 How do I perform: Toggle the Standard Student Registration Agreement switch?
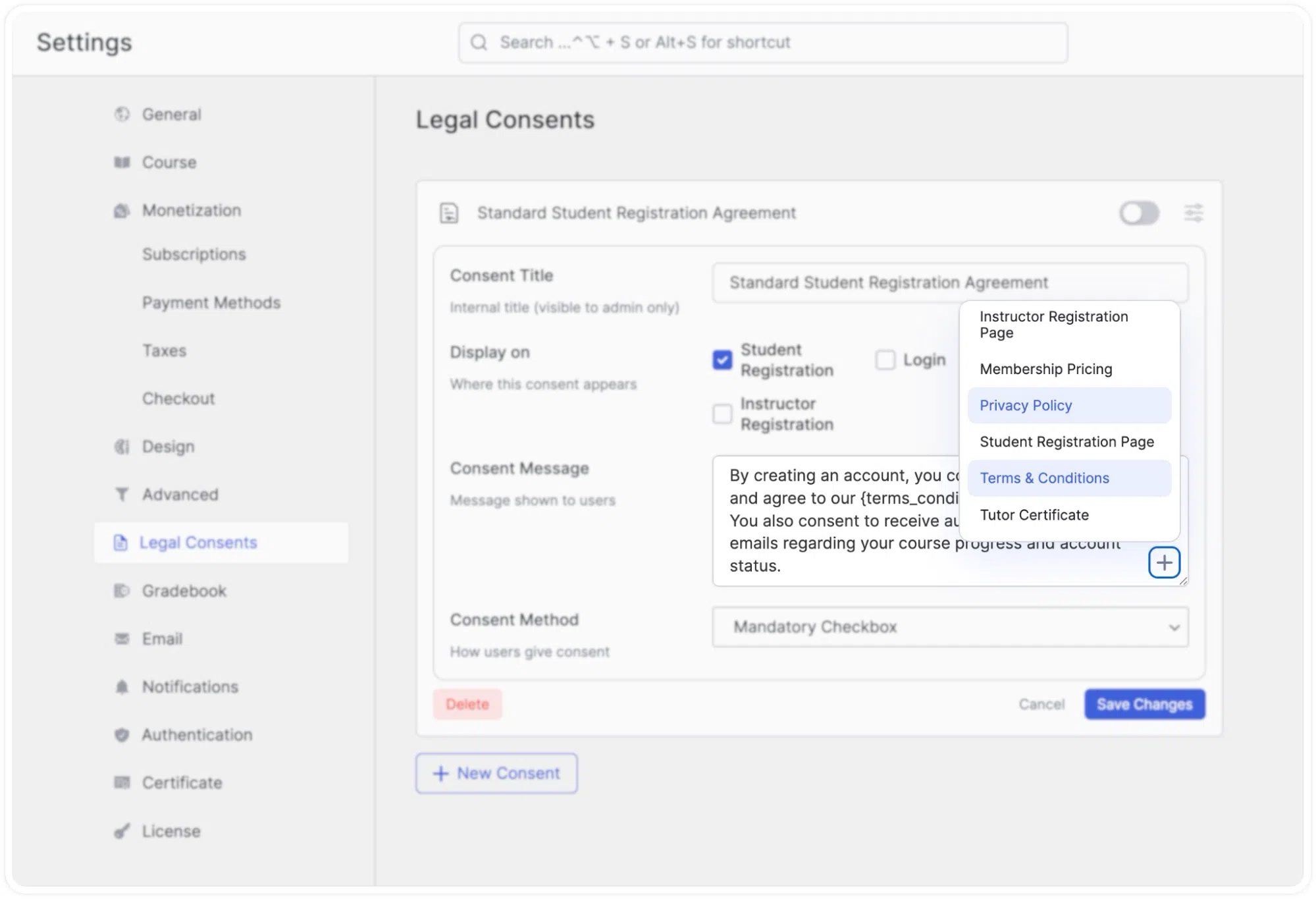1139,213
